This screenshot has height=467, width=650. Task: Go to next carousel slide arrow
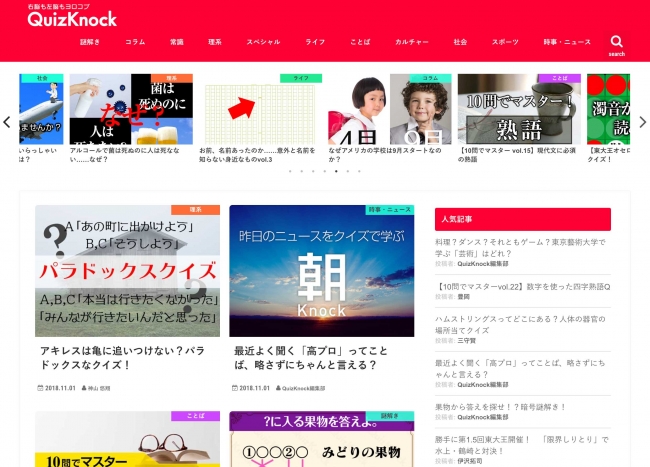643,122
